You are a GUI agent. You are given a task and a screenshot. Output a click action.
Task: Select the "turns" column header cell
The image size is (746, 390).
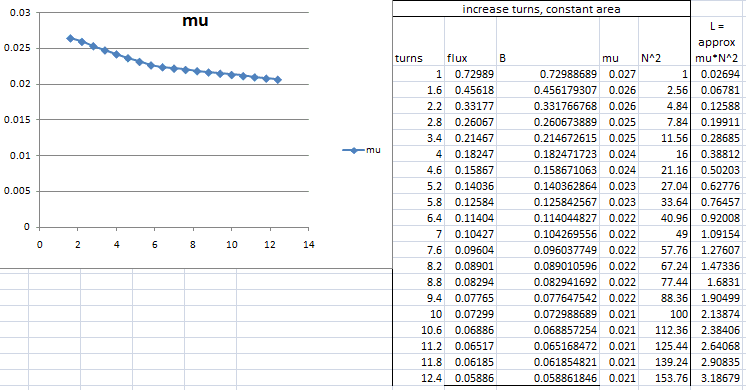tap(419, 41)
